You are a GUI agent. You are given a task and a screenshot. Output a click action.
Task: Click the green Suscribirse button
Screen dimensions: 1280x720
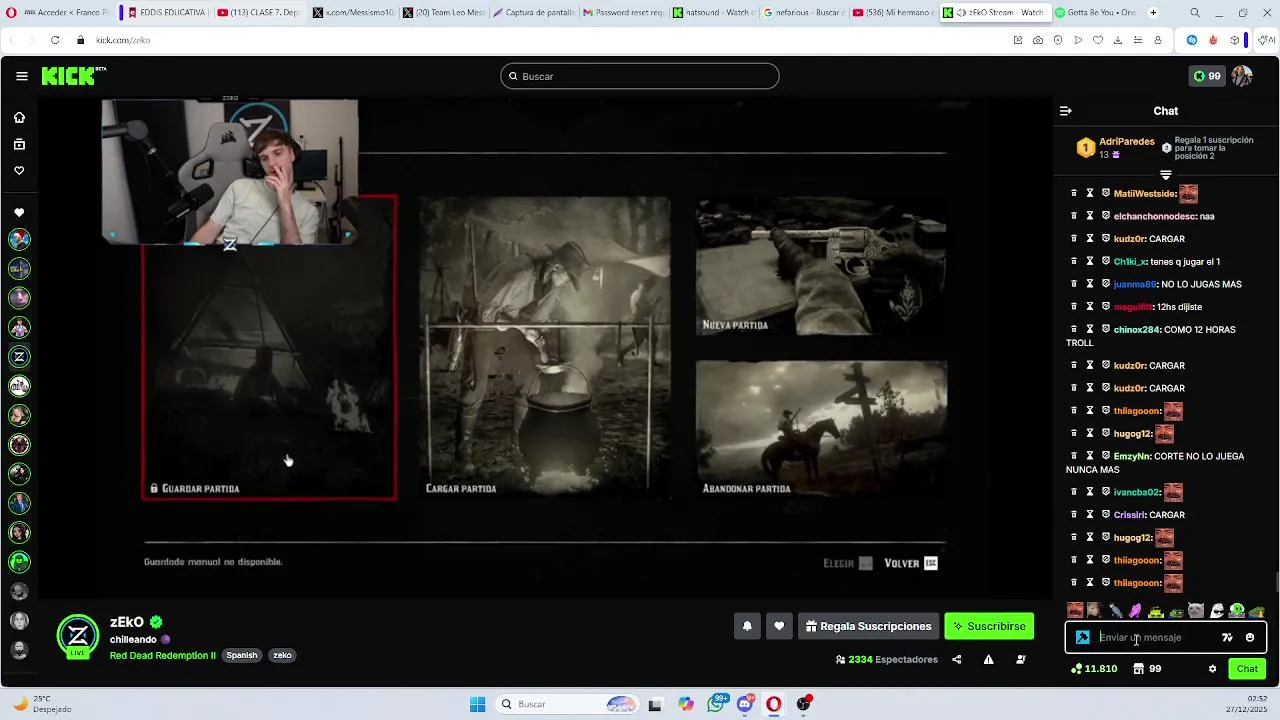click(x=989, y=626)
